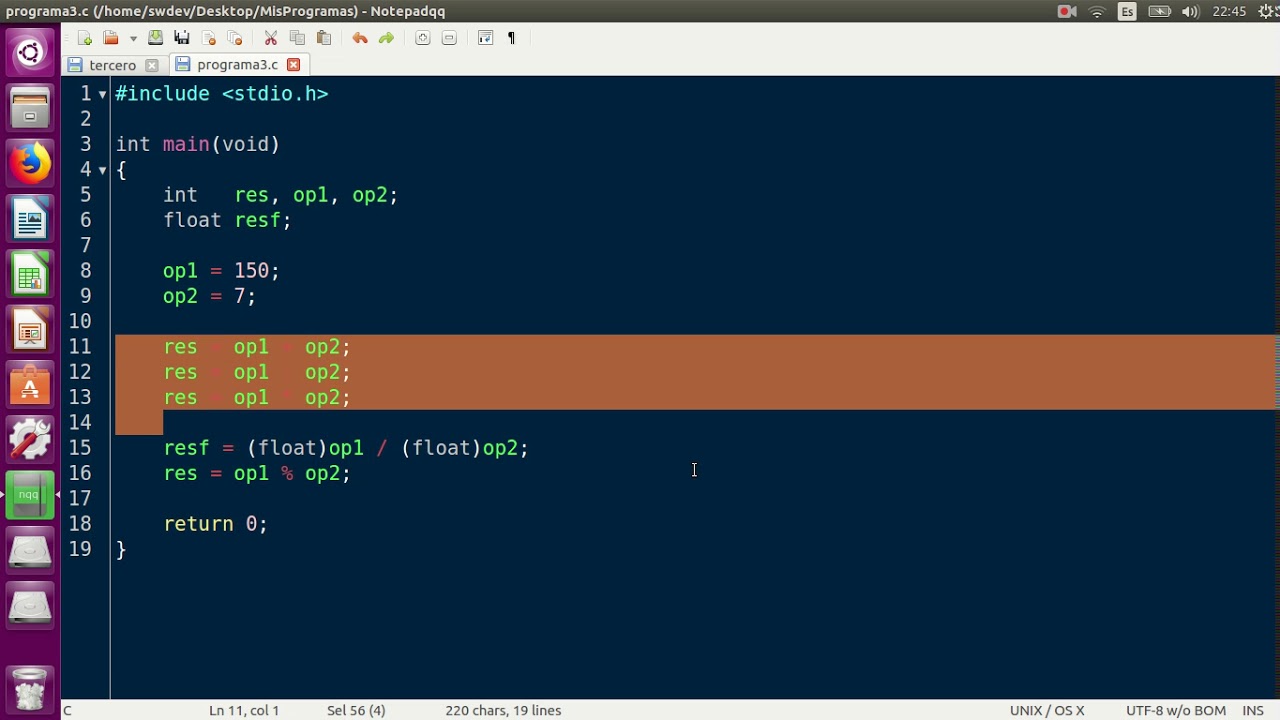Close all documents via the toolbar icon

pos(235,38)
